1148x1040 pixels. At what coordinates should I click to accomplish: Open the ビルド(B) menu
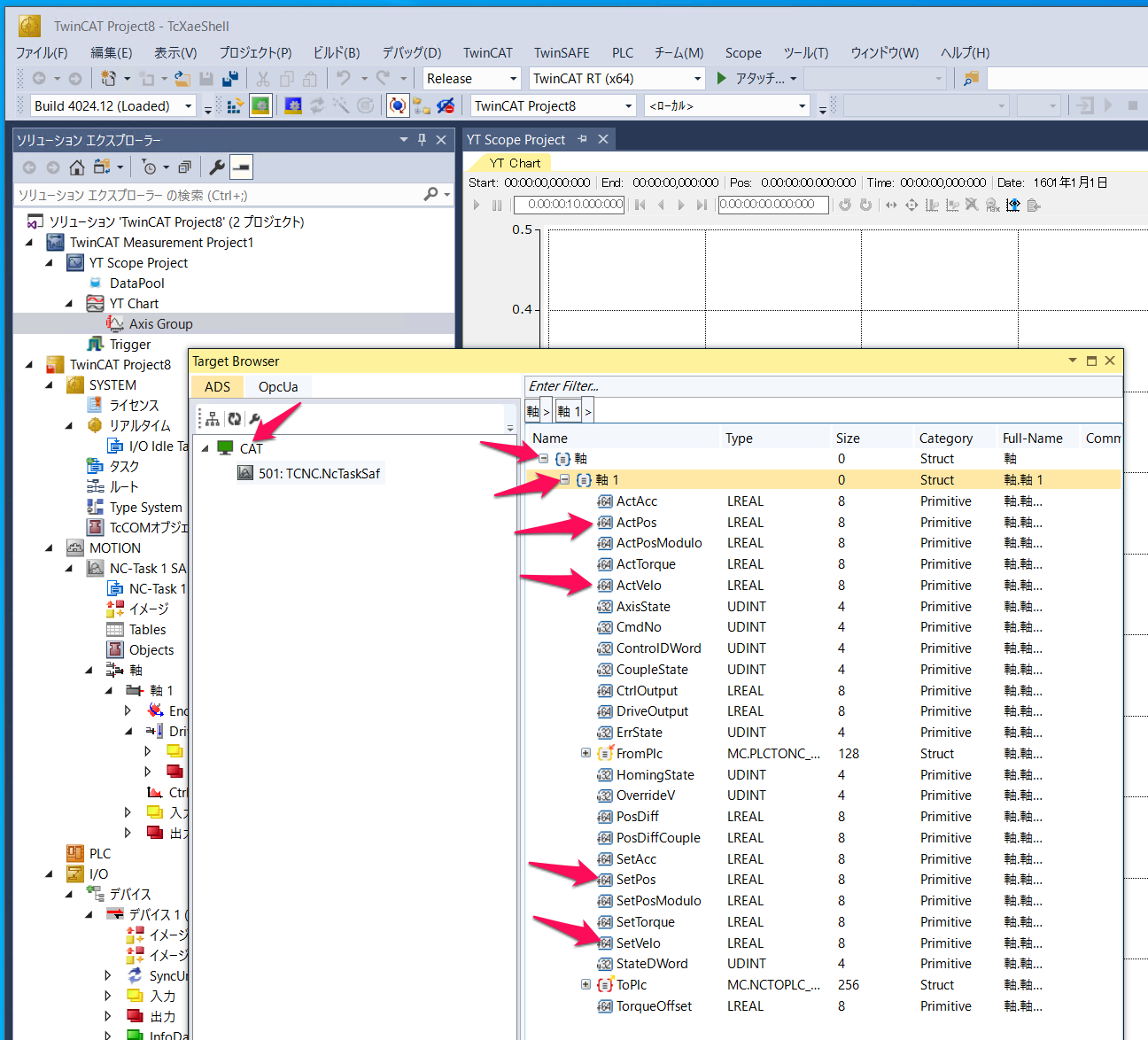click(x=337, y=52)
